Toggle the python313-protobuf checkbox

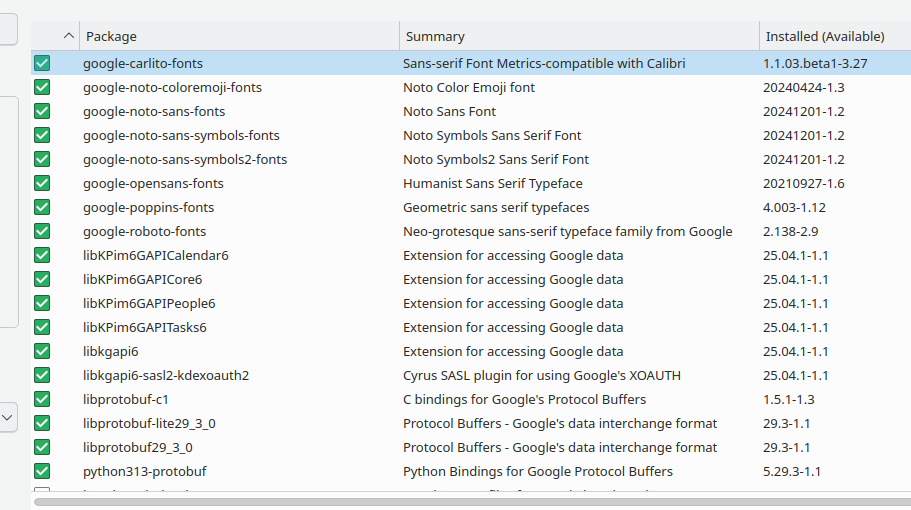[42, 471]
